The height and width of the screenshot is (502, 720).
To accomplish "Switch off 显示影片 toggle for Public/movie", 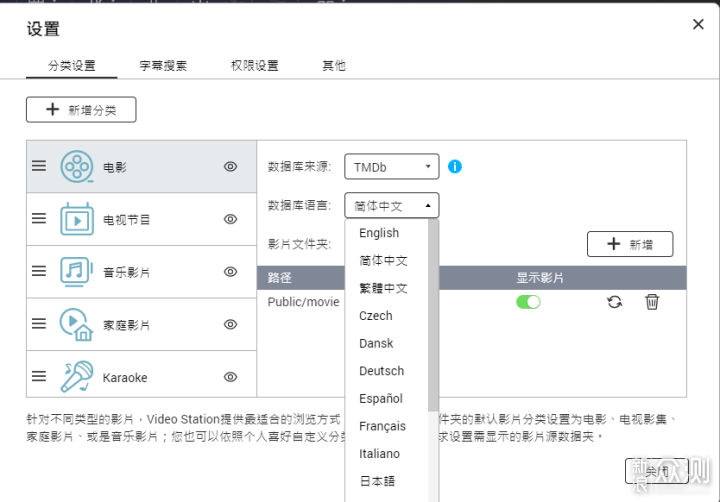I will (528, 302).
